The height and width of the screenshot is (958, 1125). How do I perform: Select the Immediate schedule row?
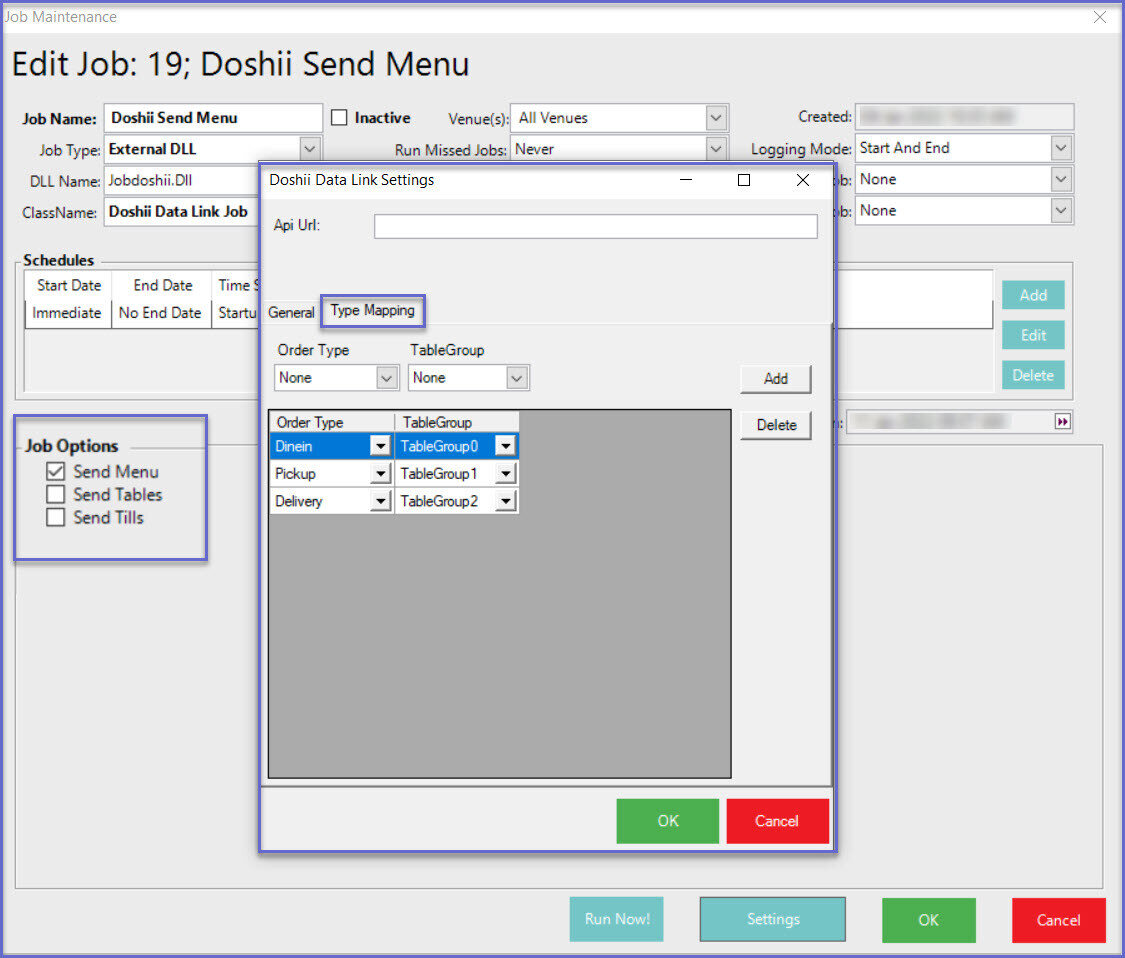point(67,313)
